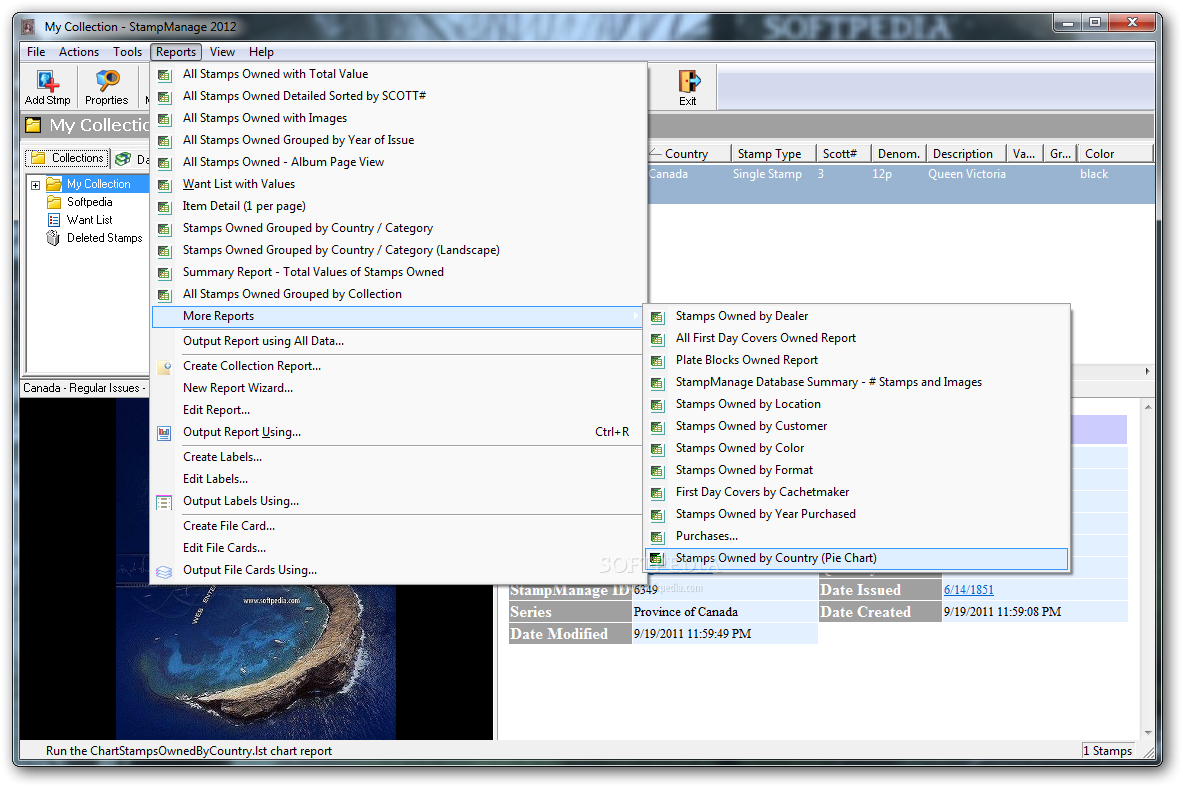Image resolution: width=1183 pixels, height=787 pixels.
Task: Open the File menu
Action: [36, 52]
